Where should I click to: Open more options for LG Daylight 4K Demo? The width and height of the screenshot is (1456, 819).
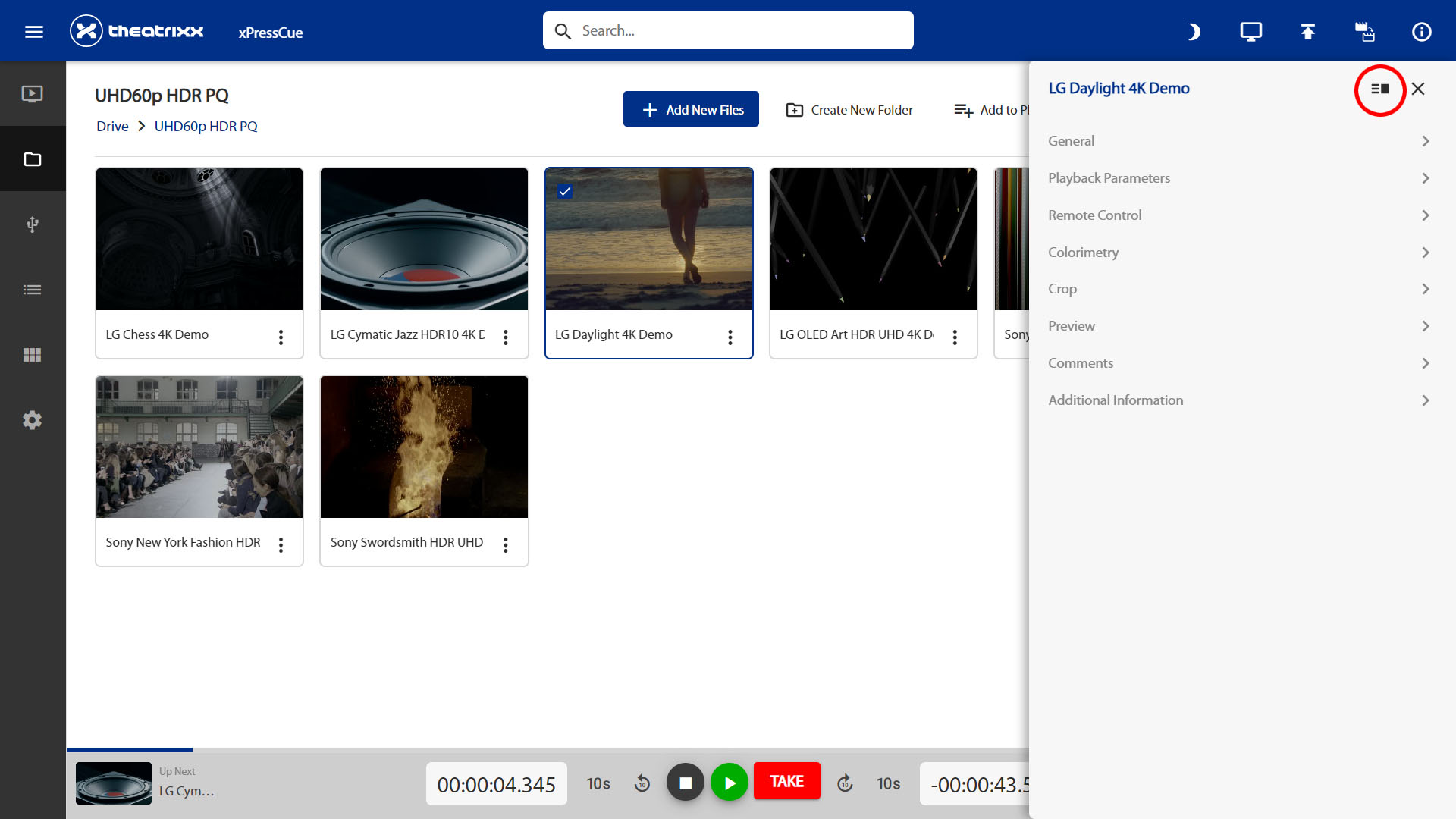(730, 337)
